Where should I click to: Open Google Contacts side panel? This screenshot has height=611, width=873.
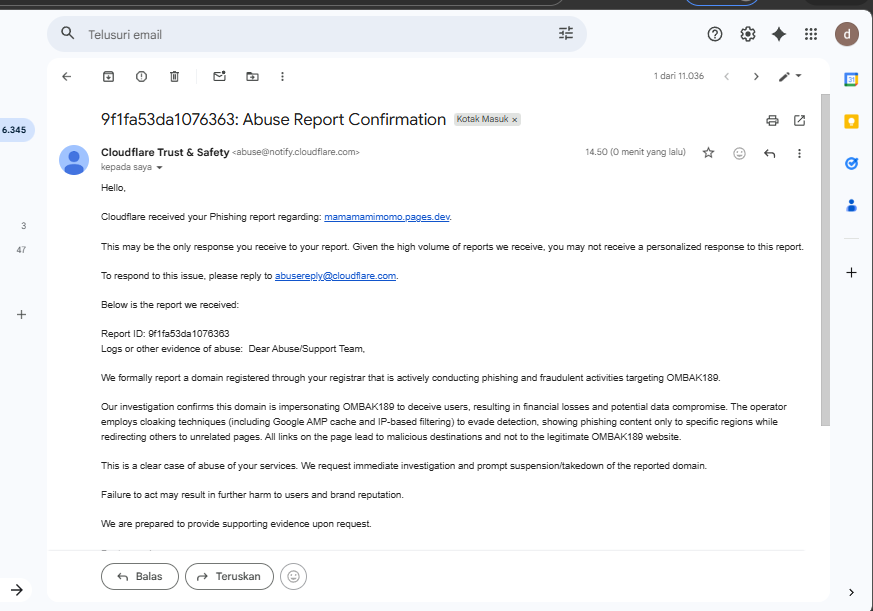point(851,206)
